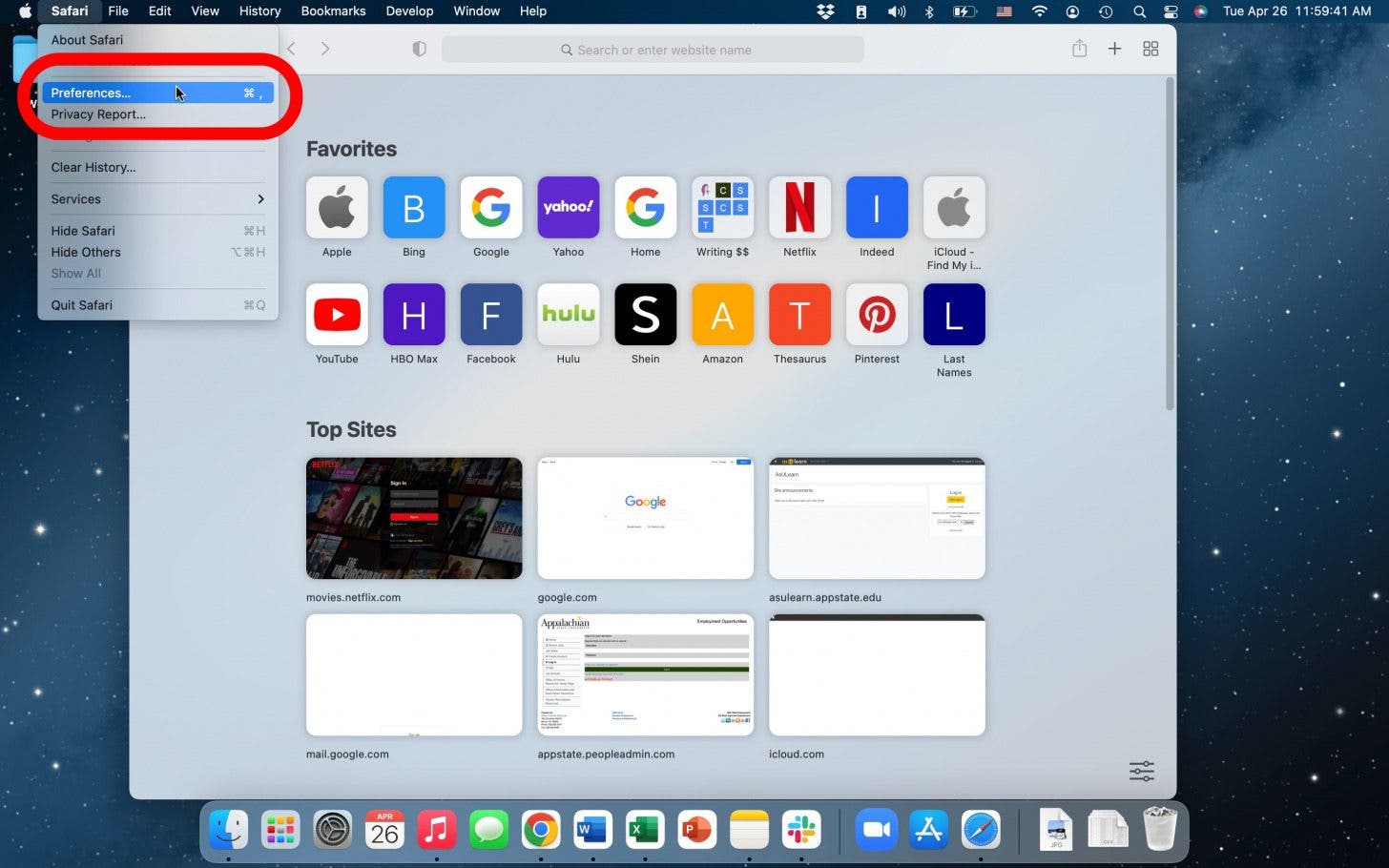The height and width of the screenshot is (868, 1389).
Task: Open start page customization sliders icon
Action: tap(1141, 771)
